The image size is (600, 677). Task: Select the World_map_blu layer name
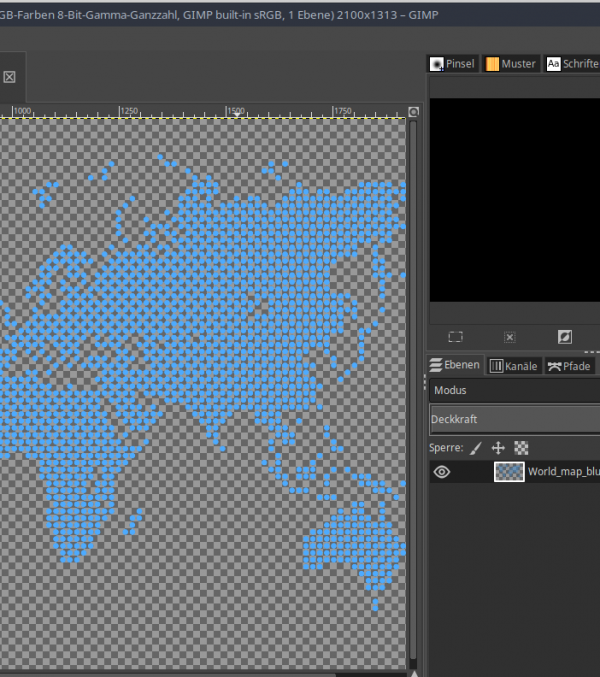563,471
